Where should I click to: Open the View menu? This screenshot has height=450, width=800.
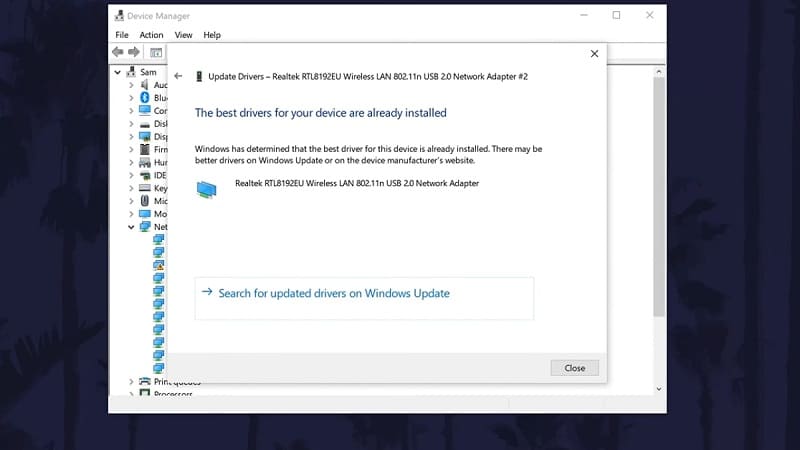pyautogui.click(x=183, y=35)
